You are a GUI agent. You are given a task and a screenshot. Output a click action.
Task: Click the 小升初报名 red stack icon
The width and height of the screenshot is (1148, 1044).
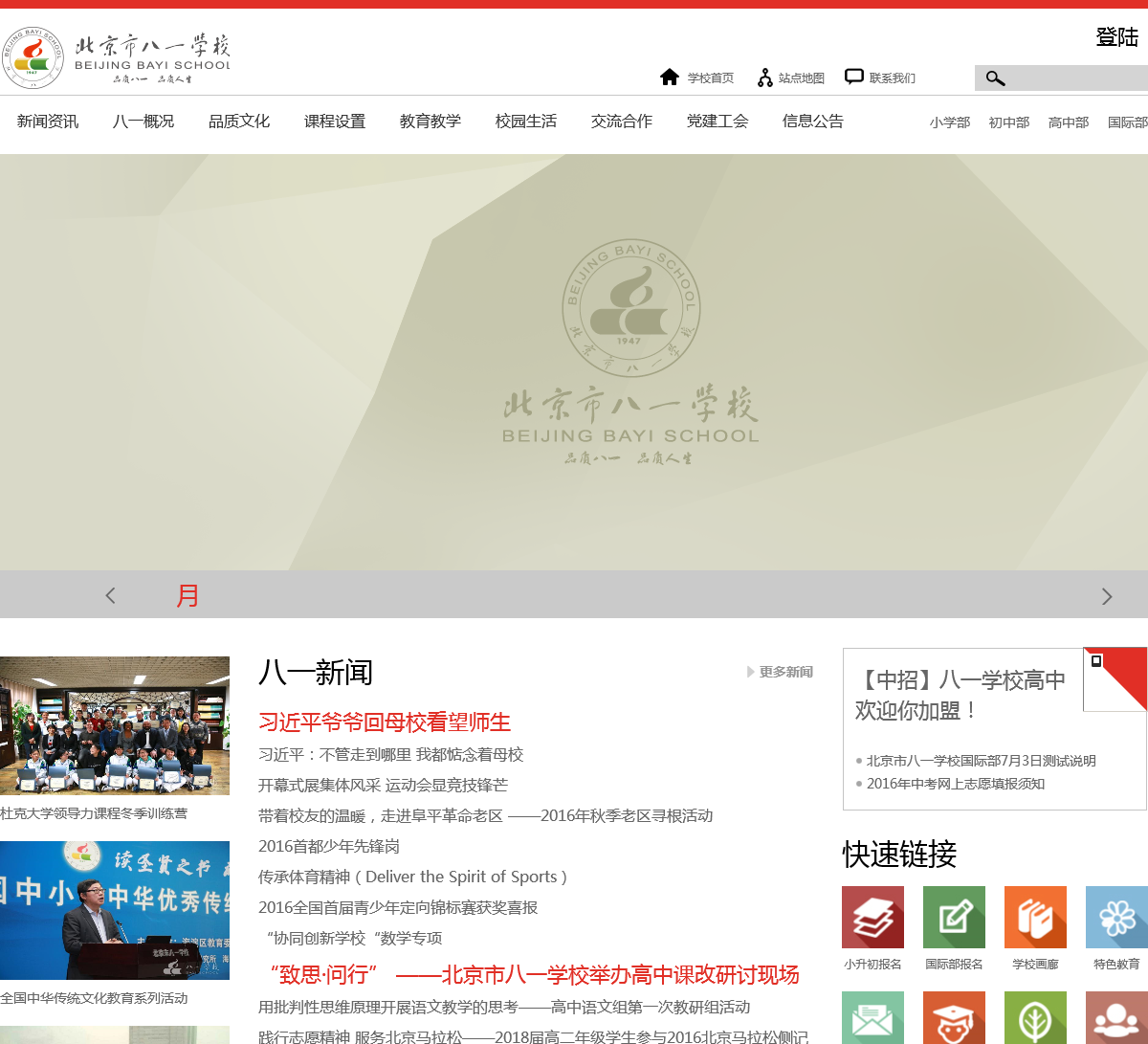(x=872, y=917)
